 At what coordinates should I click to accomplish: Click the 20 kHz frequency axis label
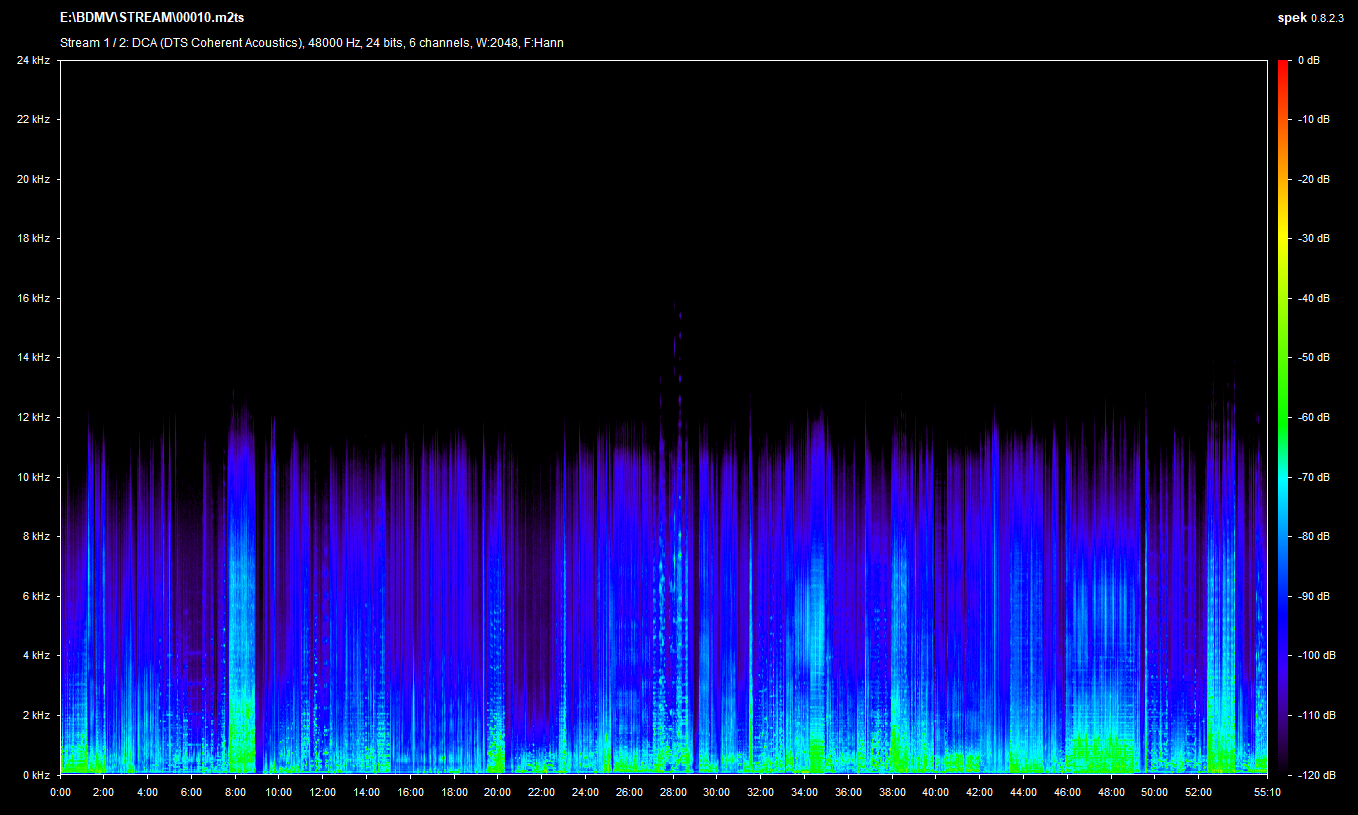pyautogui.click(x=33, y=180)
